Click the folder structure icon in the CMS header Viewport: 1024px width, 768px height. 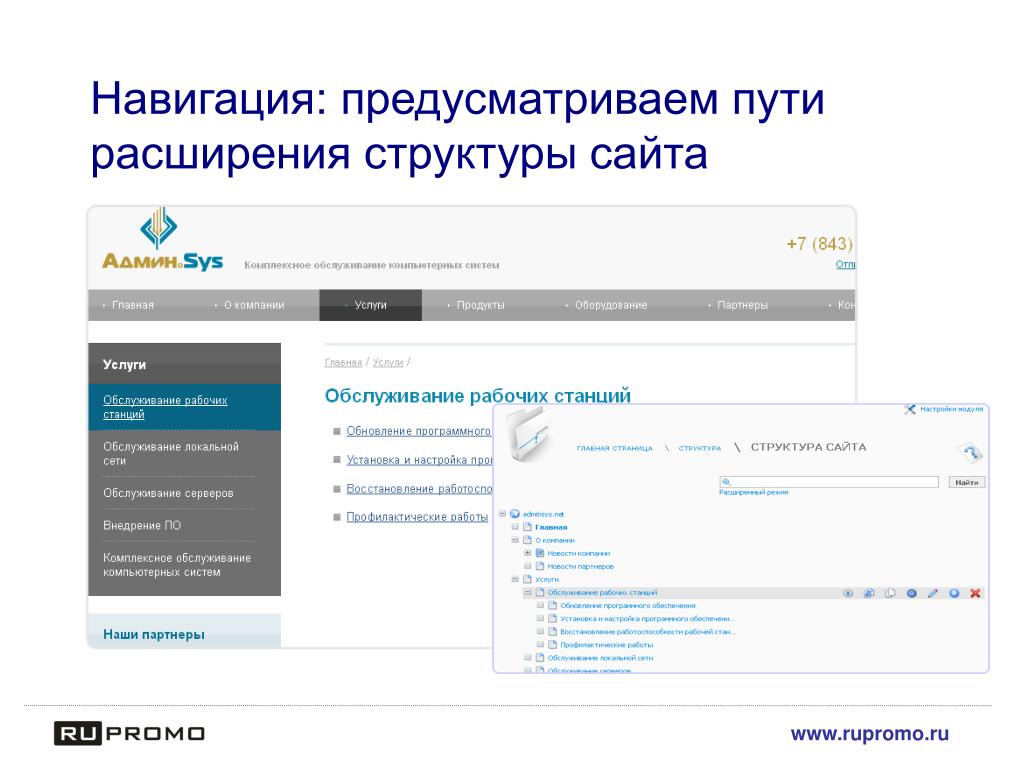point(530,436)
